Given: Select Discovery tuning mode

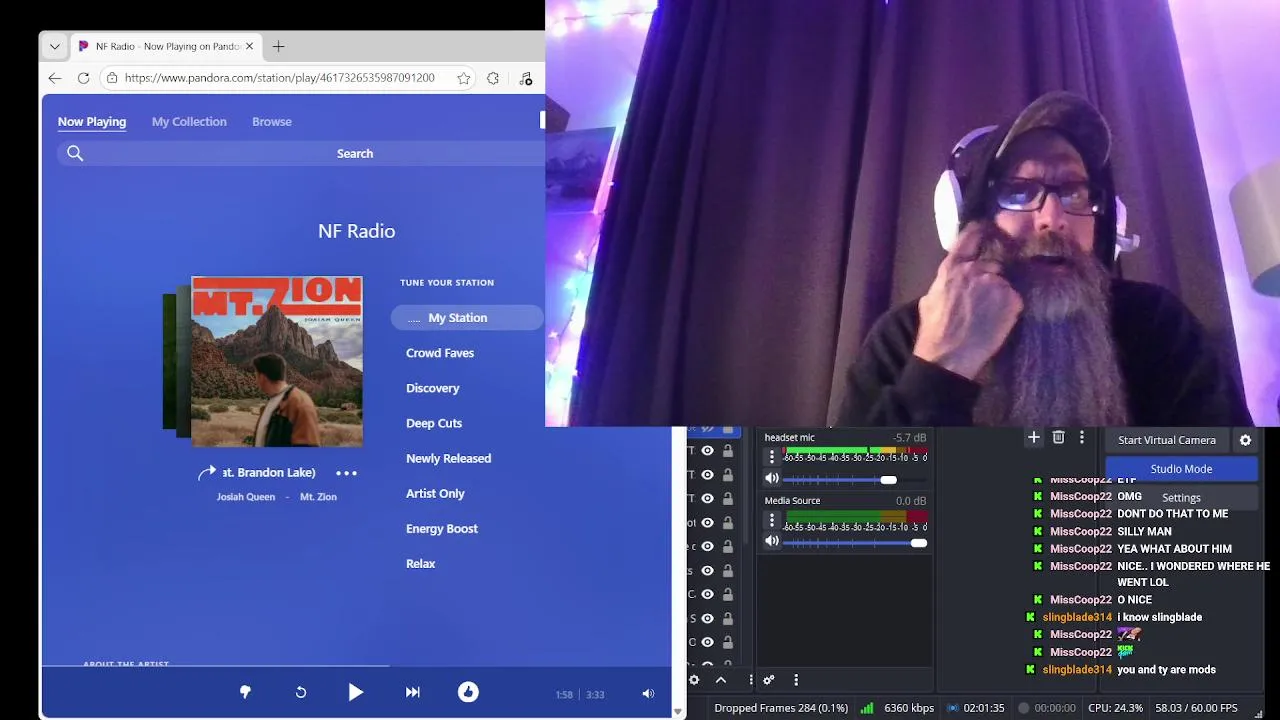Looking at the screenshot, I should 433,388.
